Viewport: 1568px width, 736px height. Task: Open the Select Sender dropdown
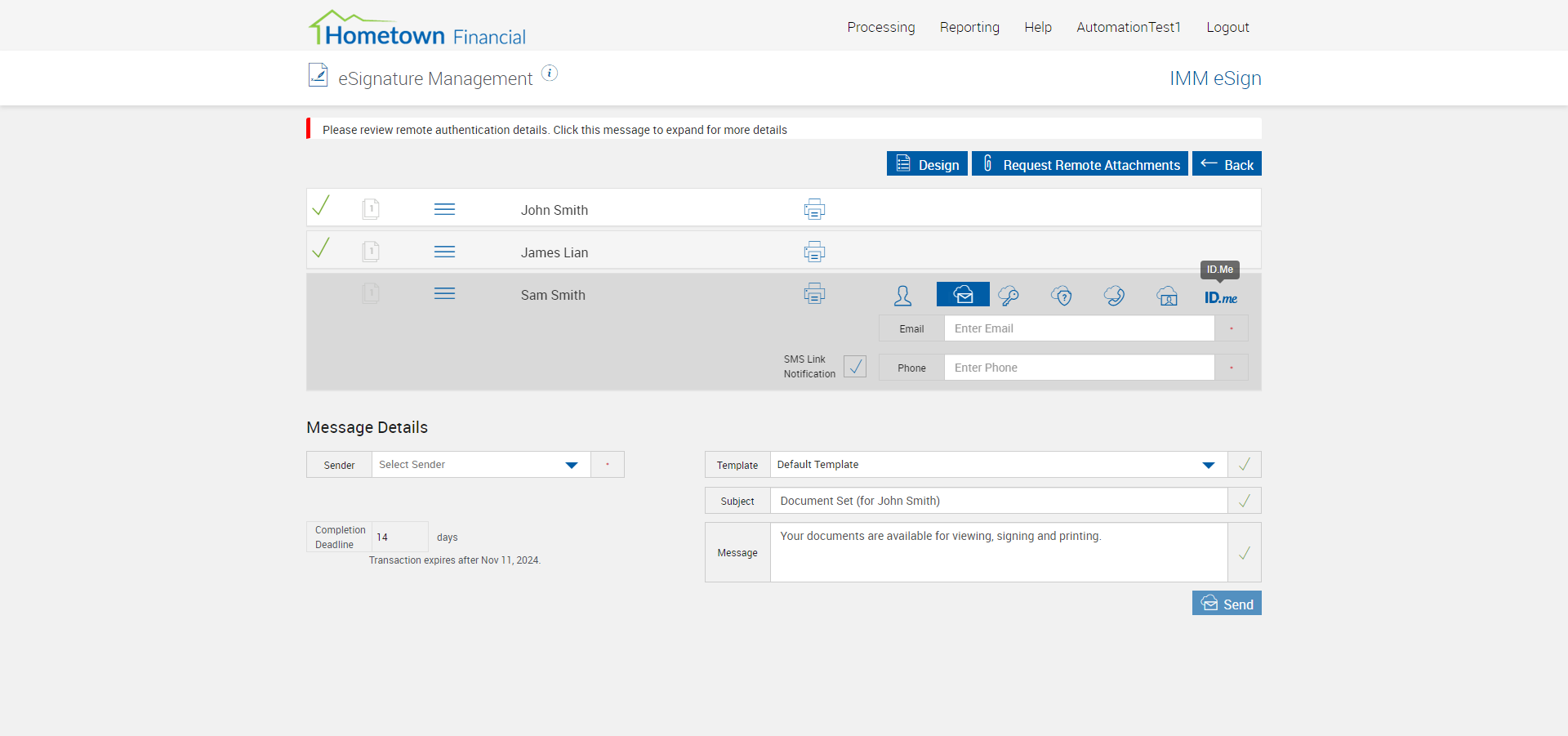tap(480, 465)
